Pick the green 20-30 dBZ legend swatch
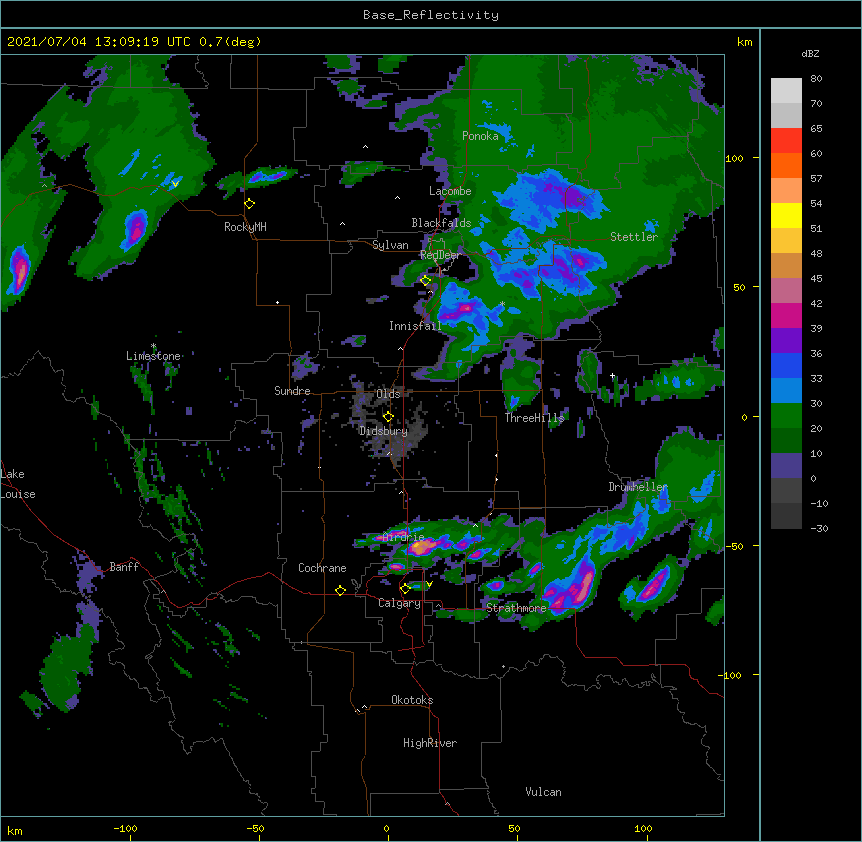Viewport: 862px width, 842px height. (786, 416)
